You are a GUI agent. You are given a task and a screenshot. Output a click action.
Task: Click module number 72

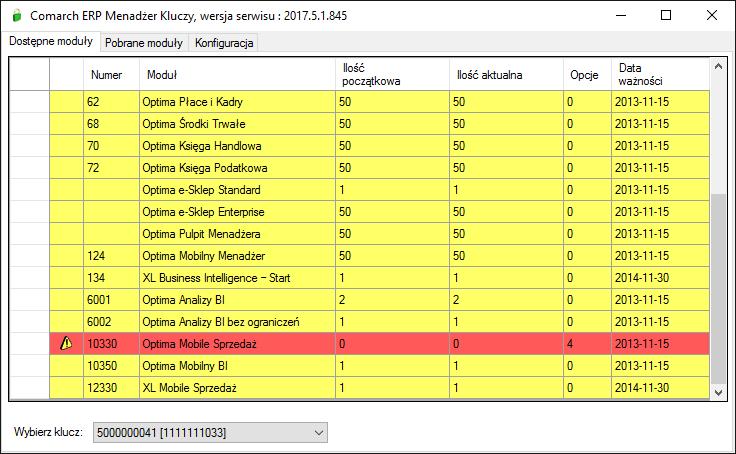[x=111, y=168]
